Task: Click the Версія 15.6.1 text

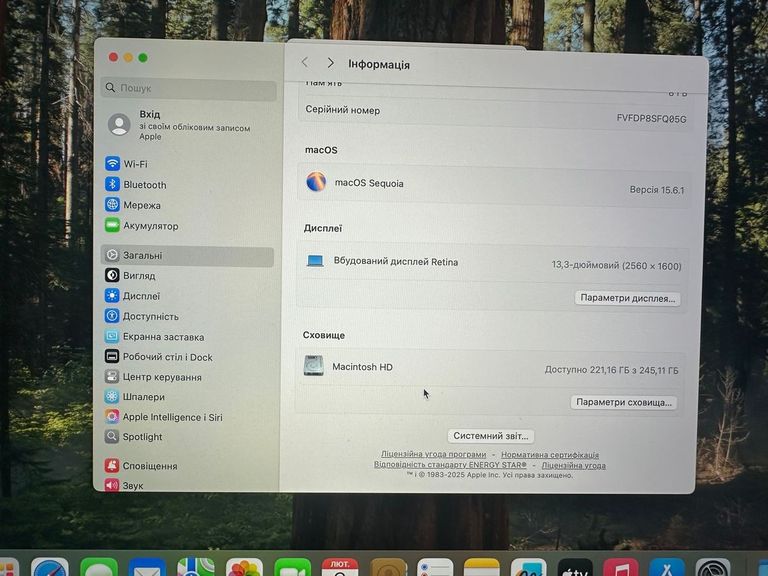Action: [x=657, y=190]
